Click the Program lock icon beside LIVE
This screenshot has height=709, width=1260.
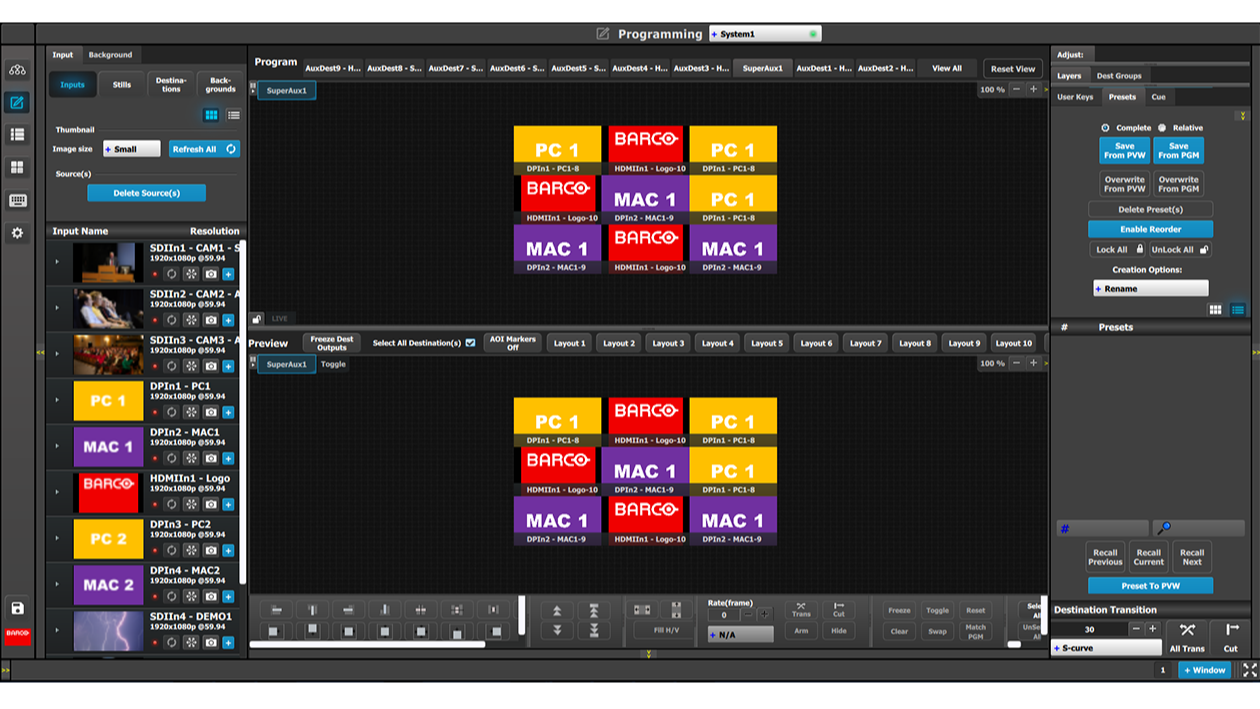(x=257, y=319)
